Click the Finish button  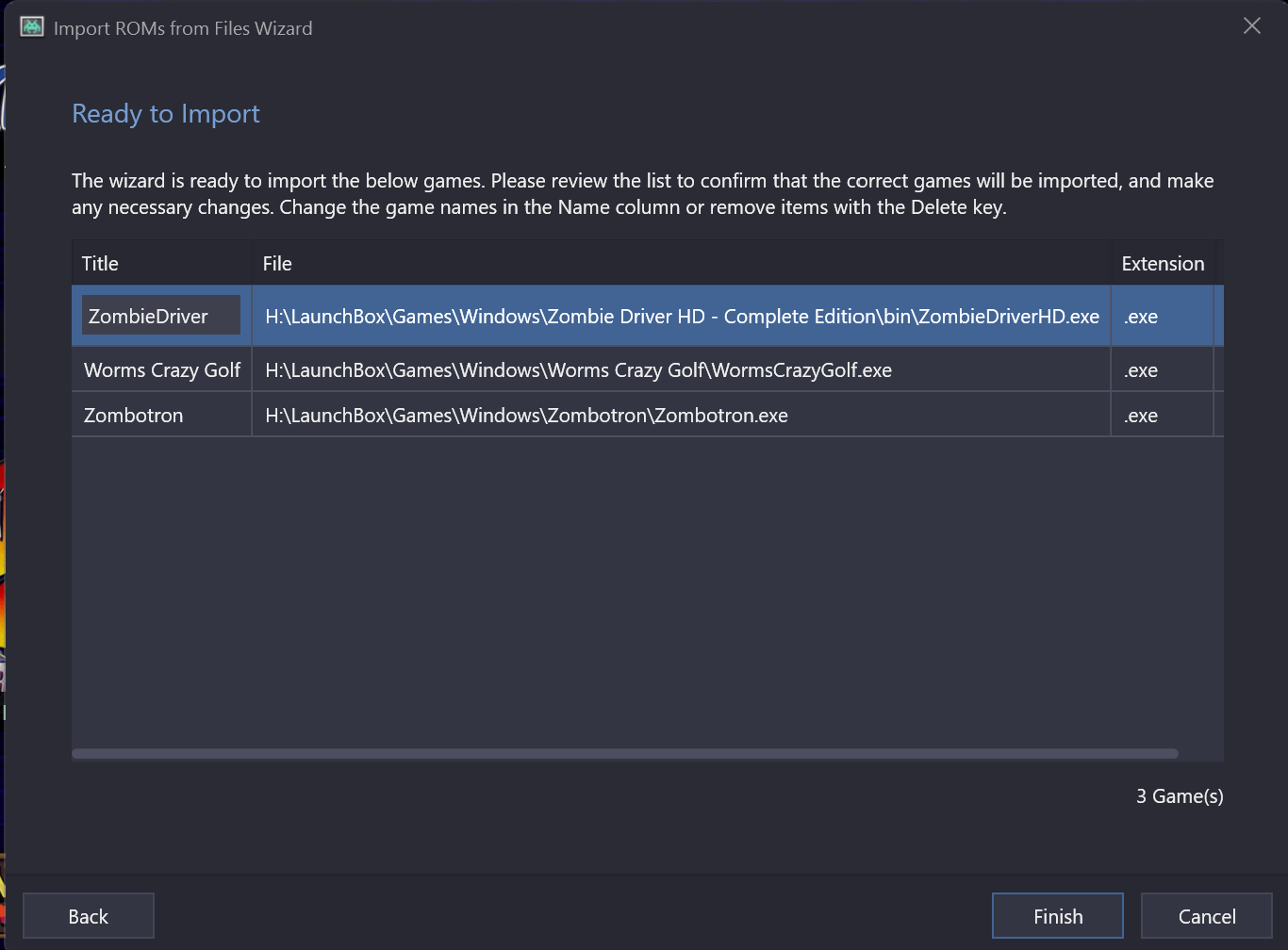coord(1058,916)
